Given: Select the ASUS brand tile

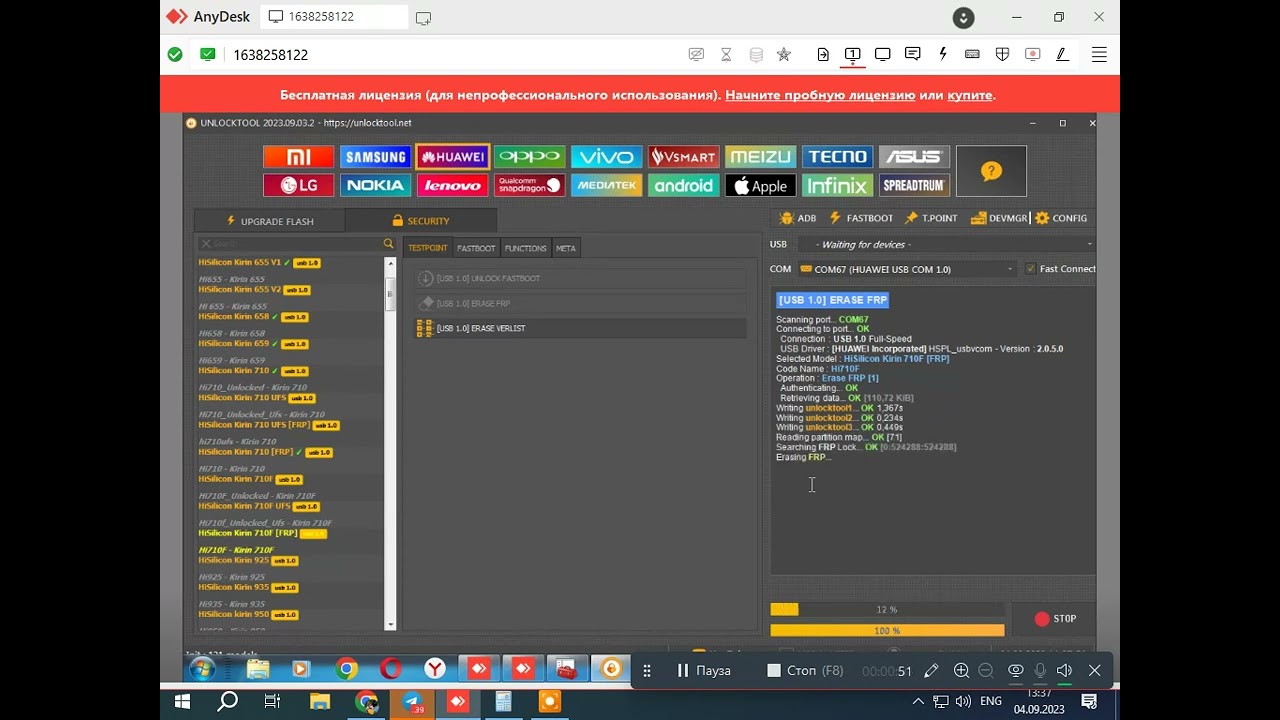Looking at the screenshot, I should 914,157.
